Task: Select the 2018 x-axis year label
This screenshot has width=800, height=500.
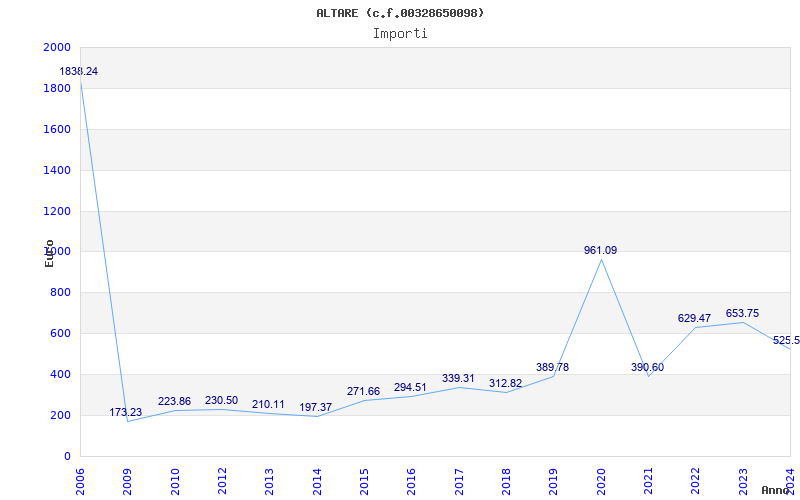Action: pyautogui.click(x=506, y=480)
